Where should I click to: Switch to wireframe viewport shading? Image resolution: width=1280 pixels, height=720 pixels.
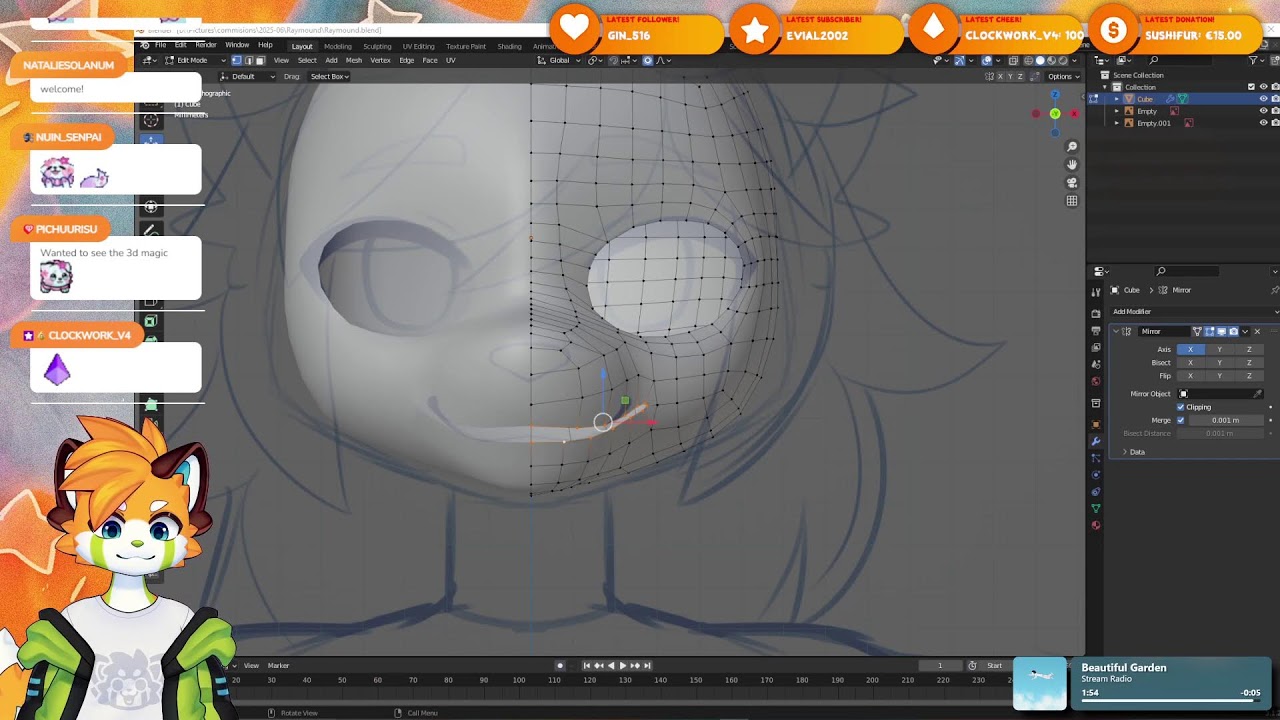tap(1029, 60)
